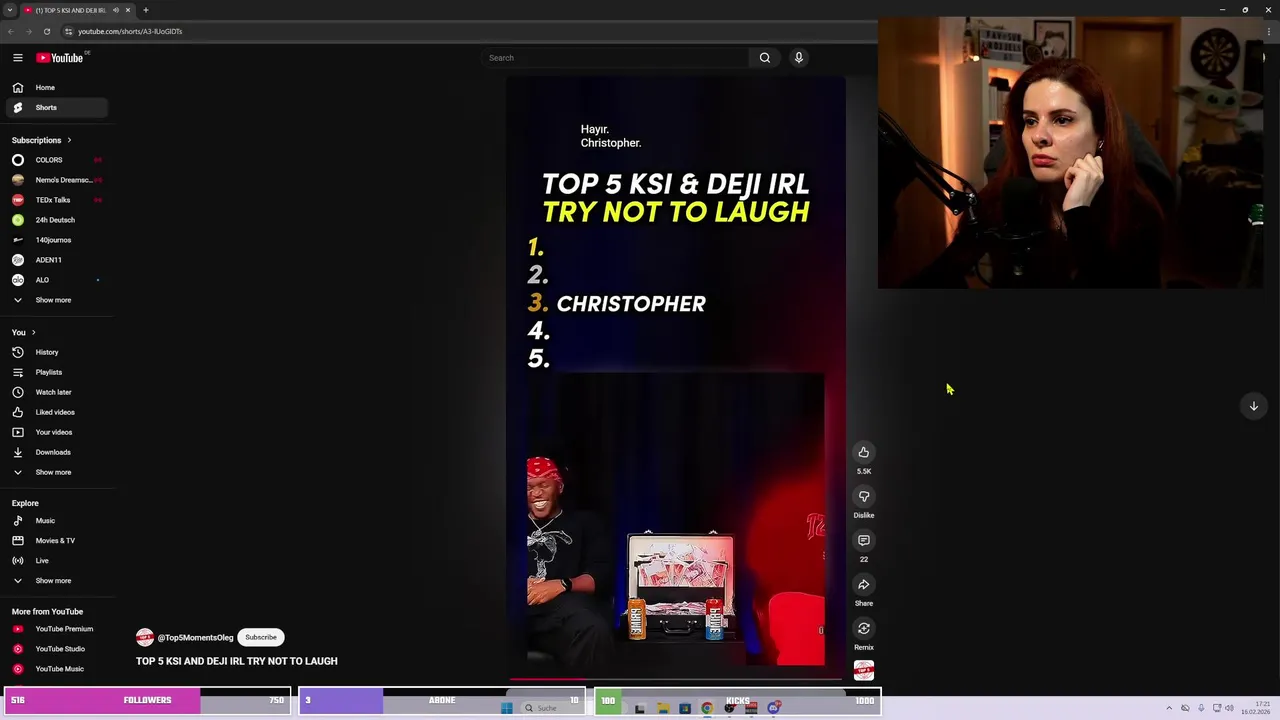Click the browser address bar URL
Viewport: 1280px width, 720px height.
pos(130,31)
